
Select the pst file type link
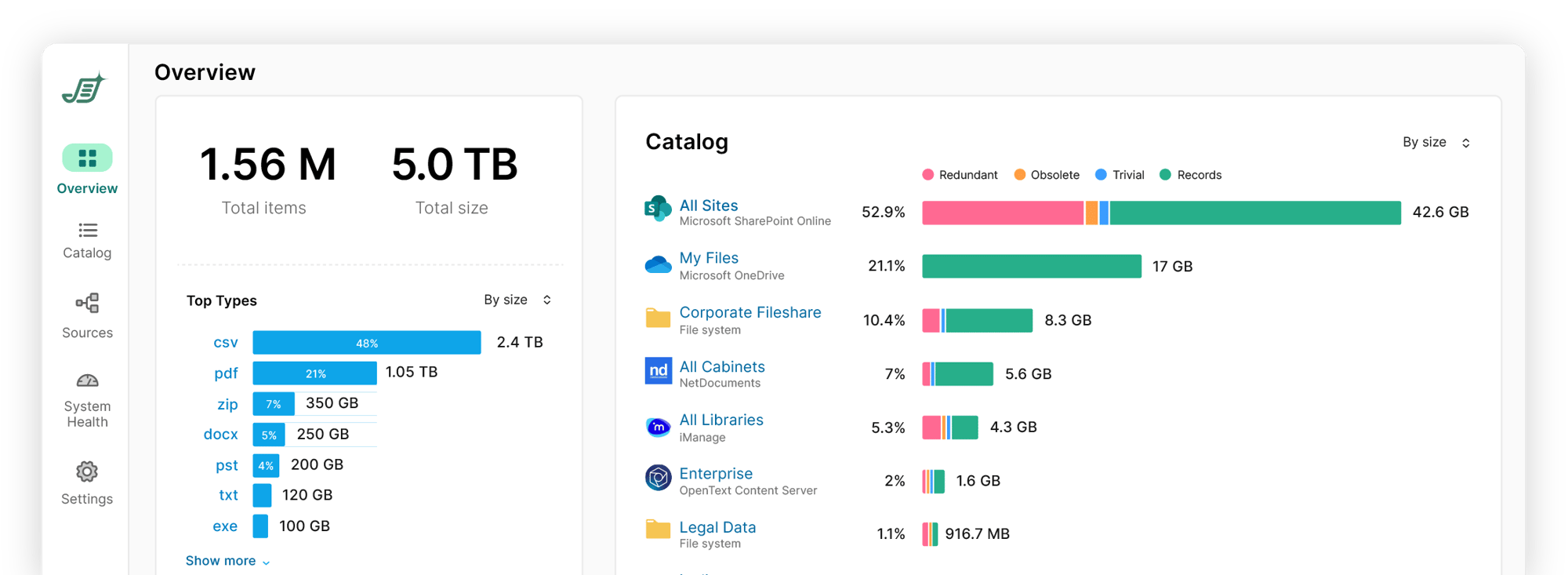click(x=227, y=465)
